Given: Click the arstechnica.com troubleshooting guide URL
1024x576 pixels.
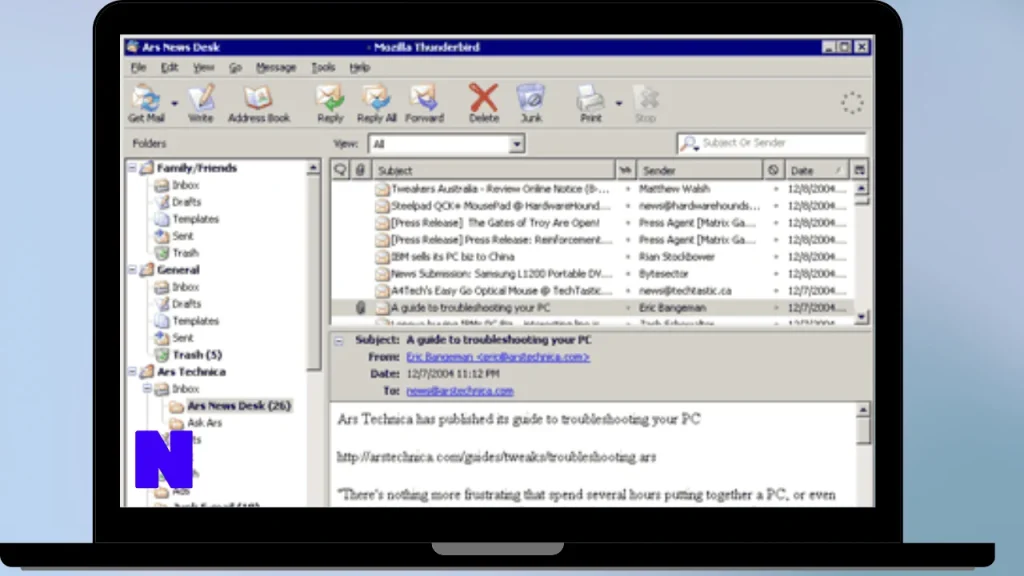Looking at the screenshot, I should tap(496, 457).
